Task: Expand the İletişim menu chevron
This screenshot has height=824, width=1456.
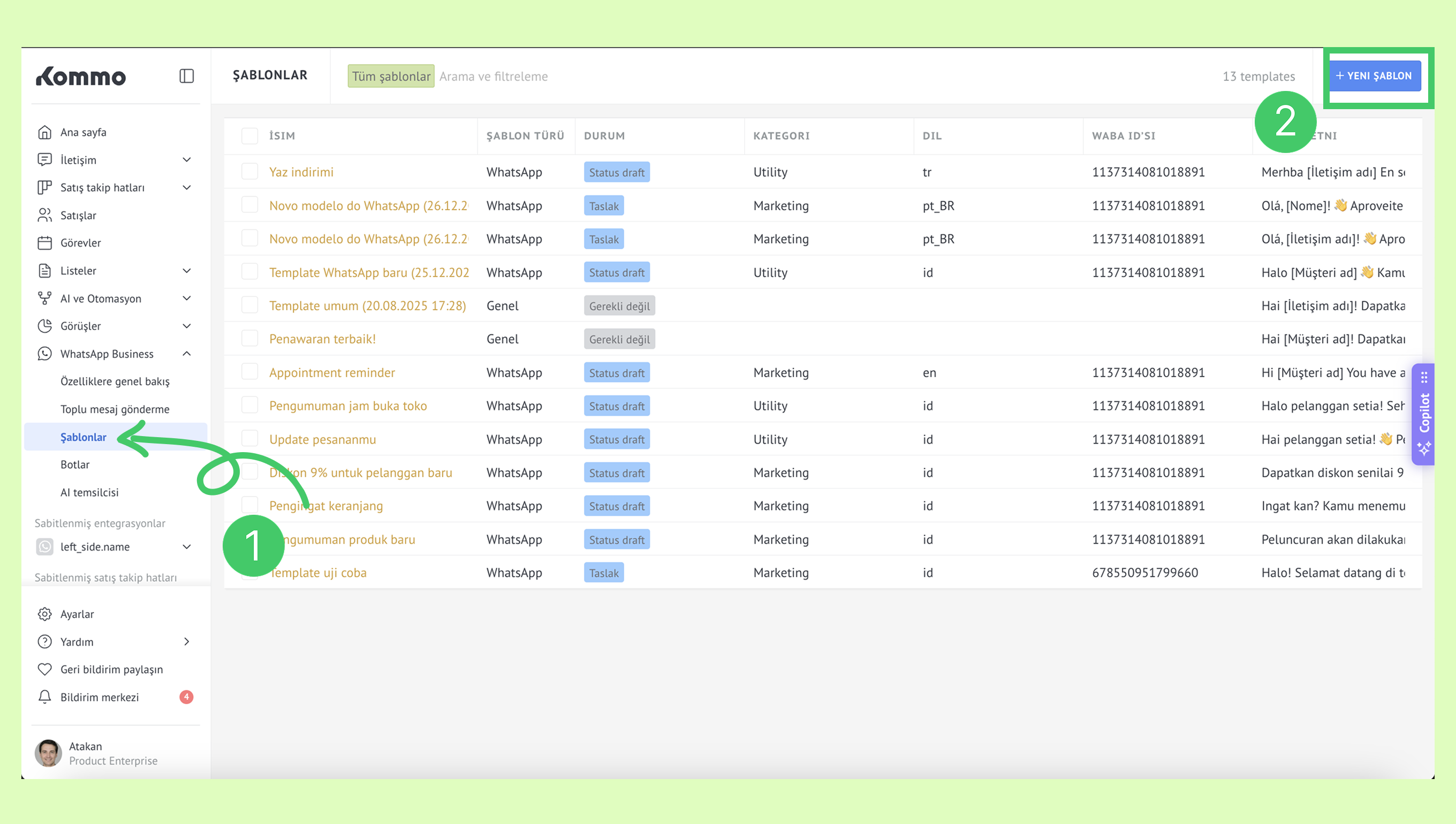Action: pos(186,159)
